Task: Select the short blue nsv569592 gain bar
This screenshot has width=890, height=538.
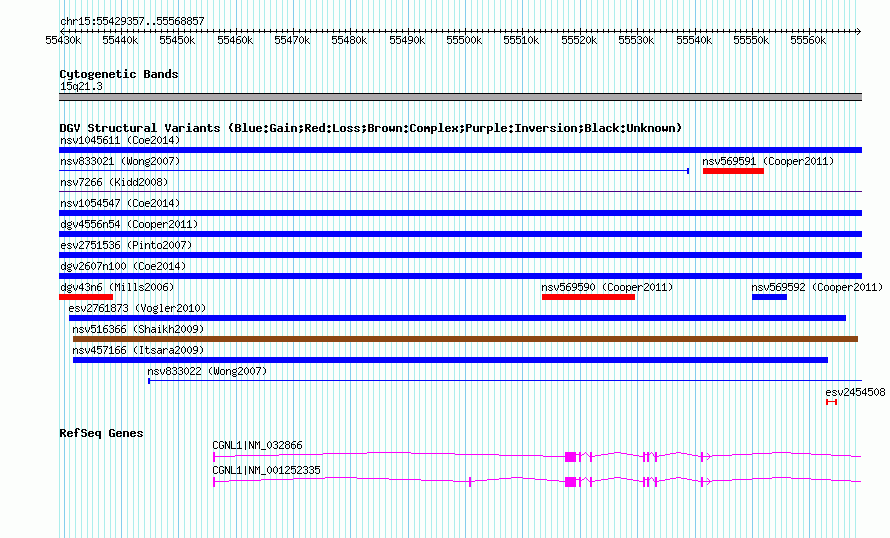Action: pos(770,297)
